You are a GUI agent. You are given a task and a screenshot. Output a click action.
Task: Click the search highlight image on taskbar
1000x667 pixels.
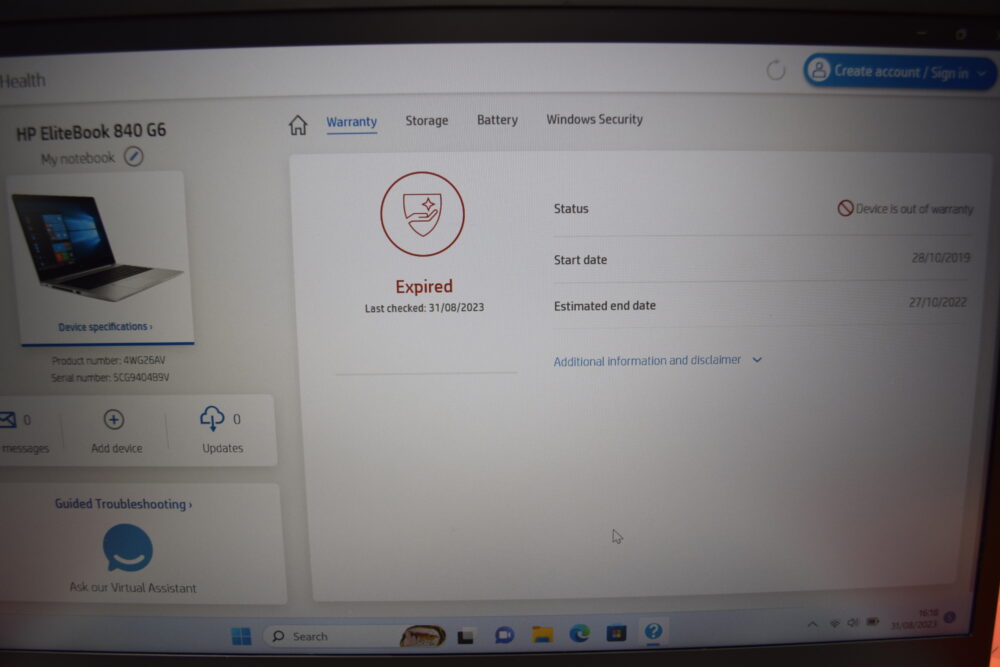[422, 636]
